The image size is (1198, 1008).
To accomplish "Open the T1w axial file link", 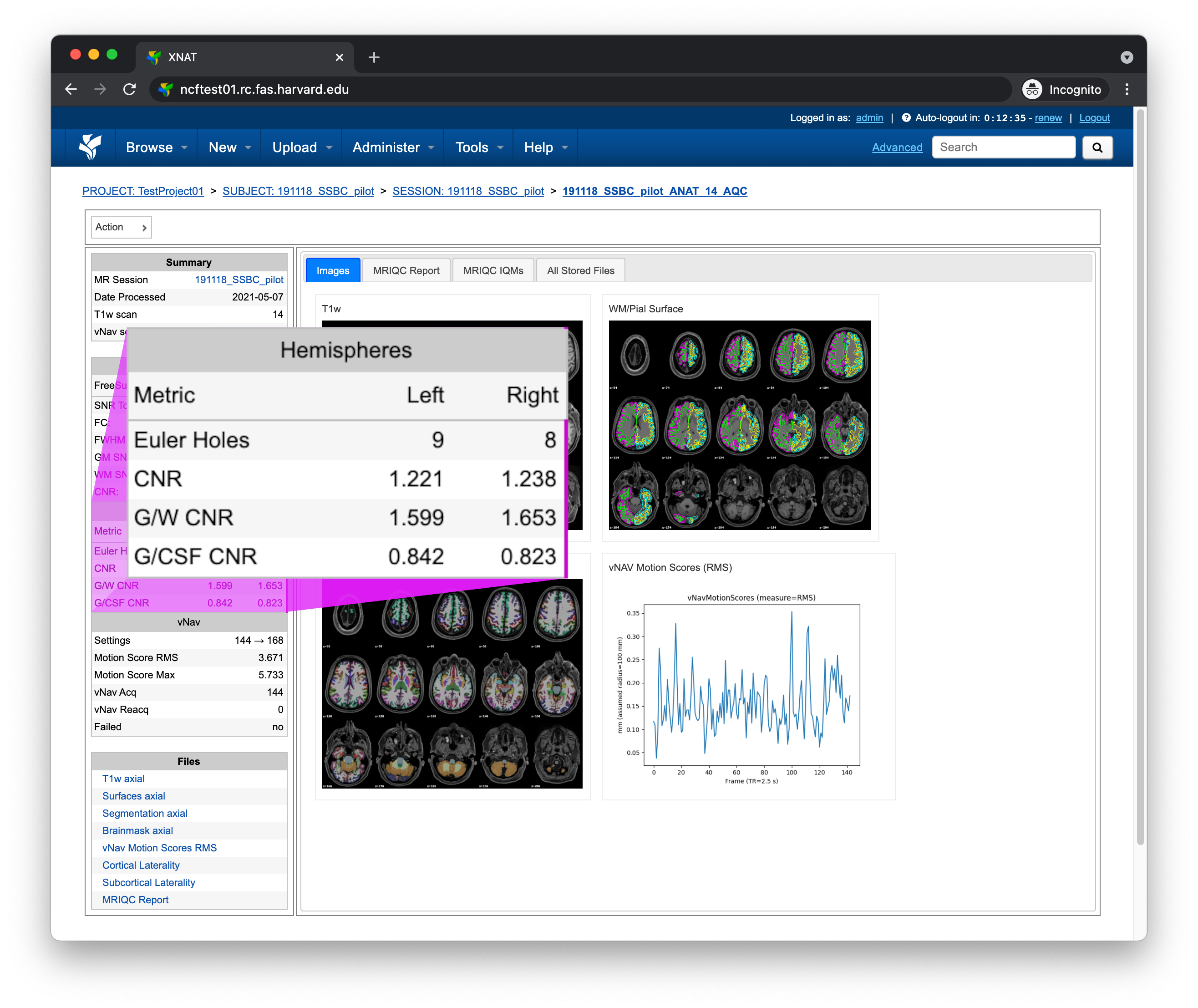I will coord(123,778).
